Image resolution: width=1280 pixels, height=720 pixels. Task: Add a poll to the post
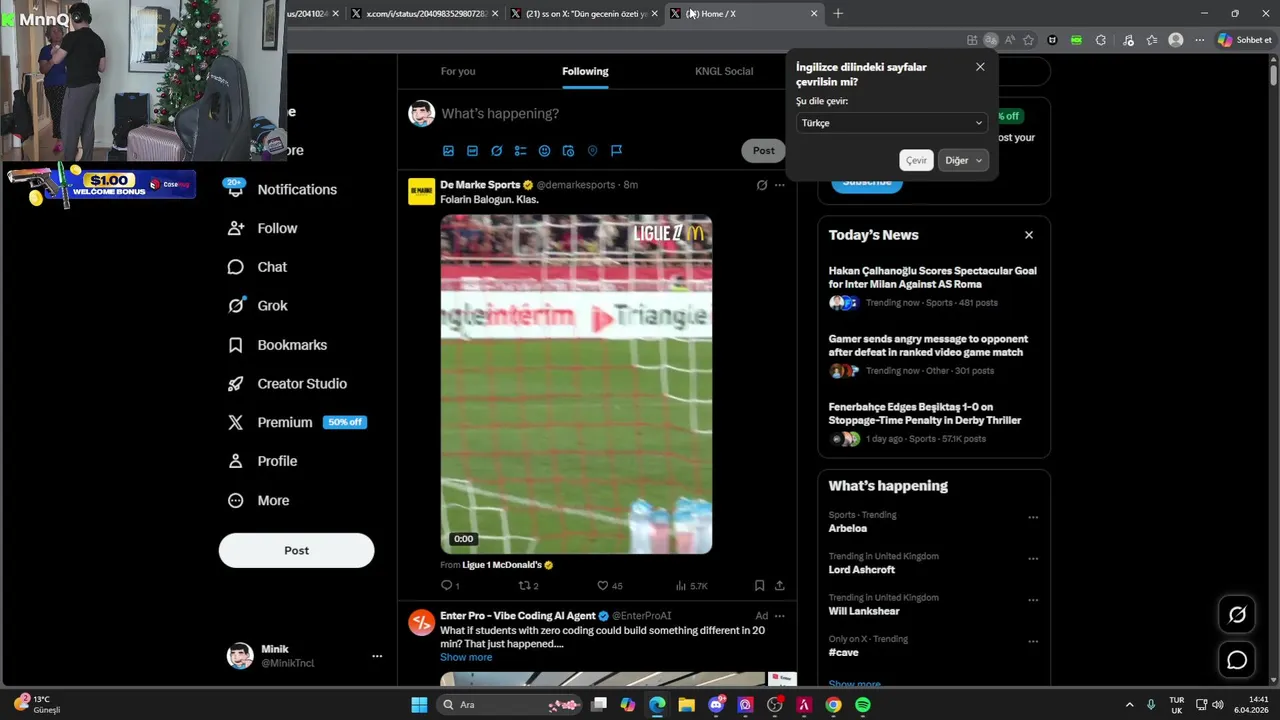(x=520, y=151)
